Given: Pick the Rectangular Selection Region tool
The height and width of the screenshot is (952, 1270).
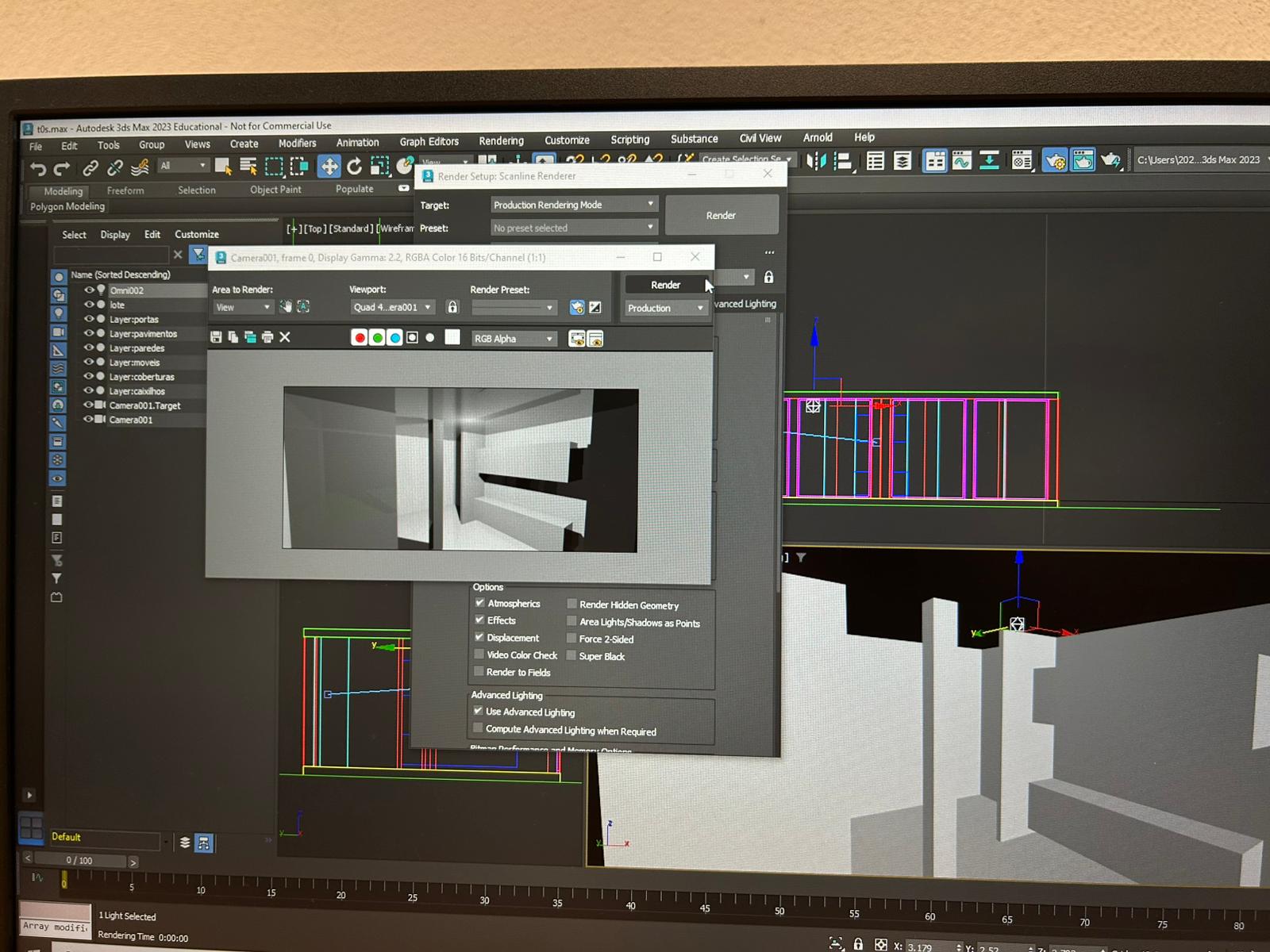Looking at the screenshot, I should [274, 166].
